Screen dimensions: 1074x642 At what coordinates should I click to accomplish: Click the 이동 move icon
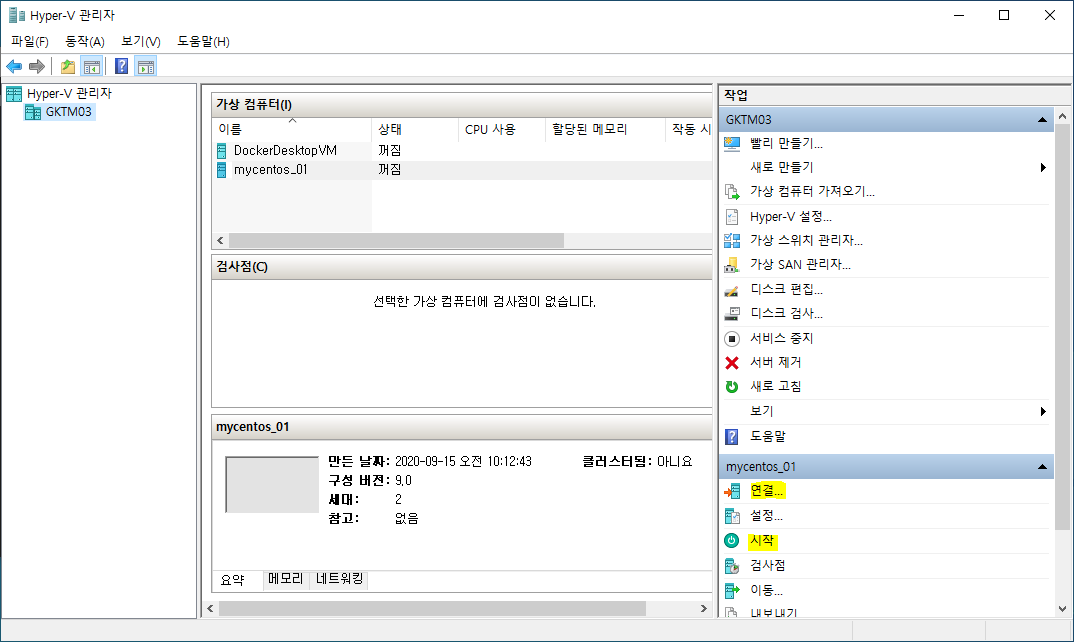pyautogui.click(x=732, y=590)
